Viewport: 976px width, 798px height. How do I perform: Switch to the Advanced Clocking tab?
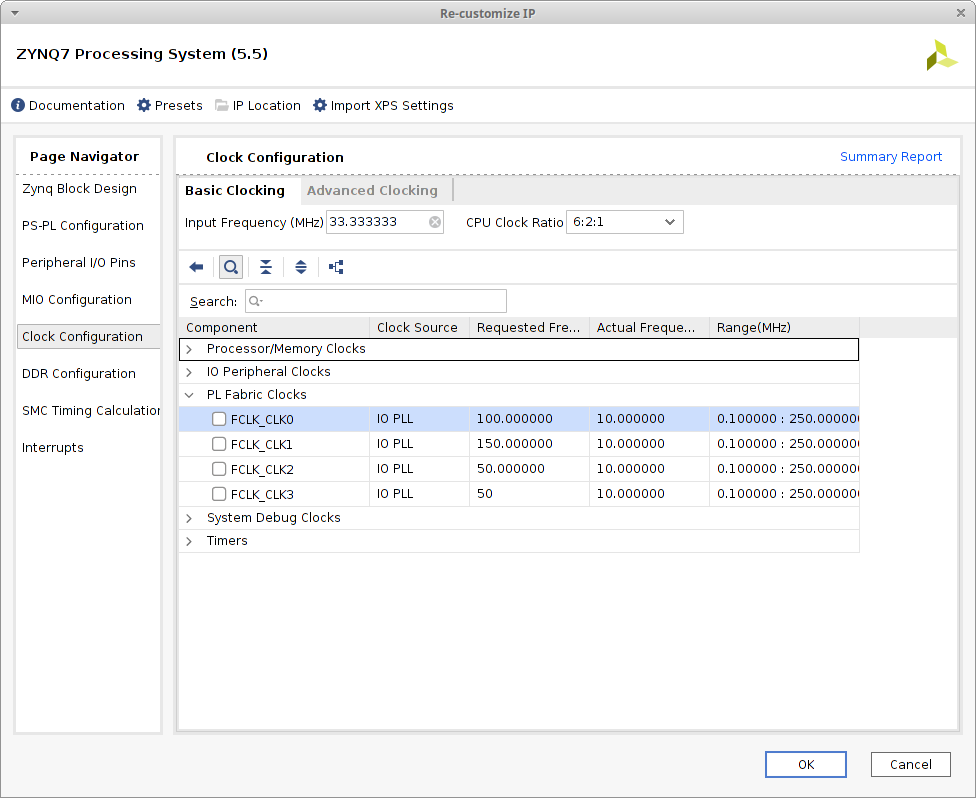pyautogui.click(x=372, y=190)
